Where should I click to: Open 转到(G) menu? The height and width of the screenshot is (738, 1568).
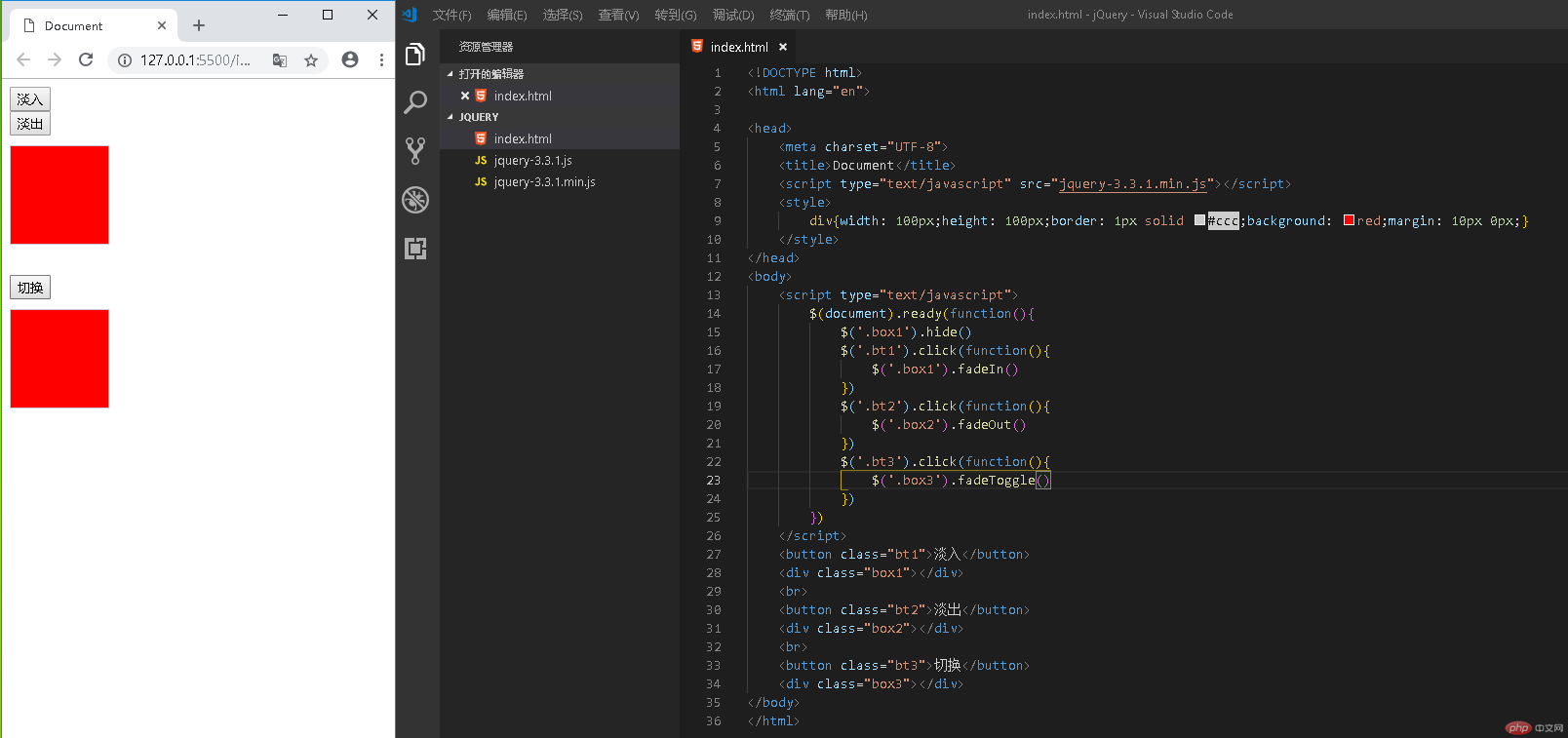pos(676,15)
